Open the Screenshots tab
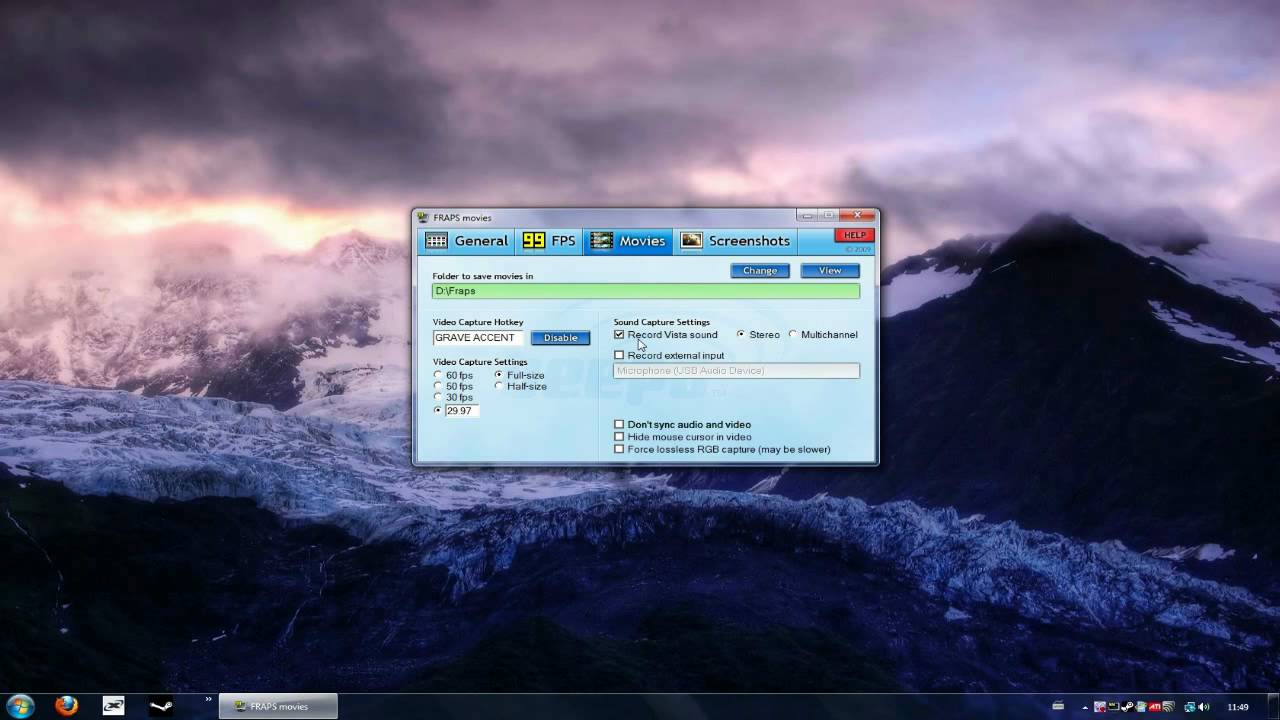This screenshot has width=1280, height=720. pyautogui.click(x=735, y=241)
